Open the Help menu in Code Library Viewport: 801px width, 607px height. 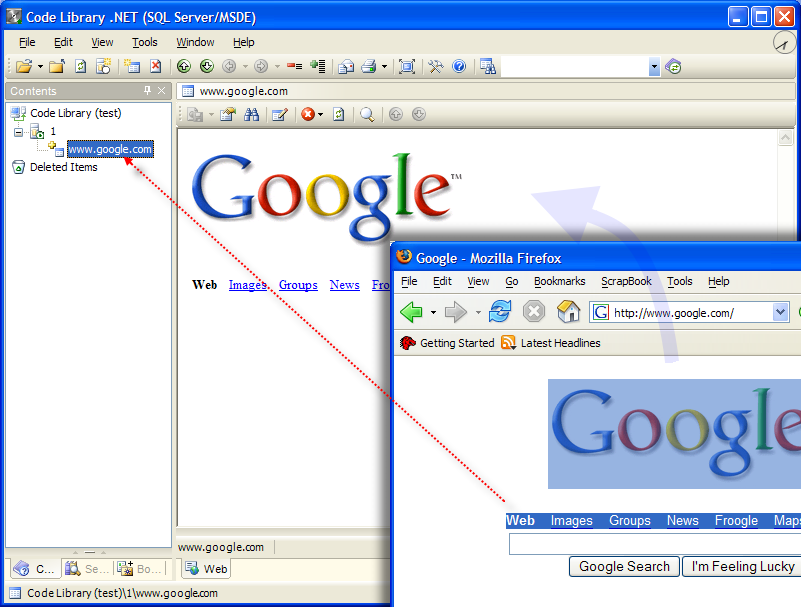[244, 42]
